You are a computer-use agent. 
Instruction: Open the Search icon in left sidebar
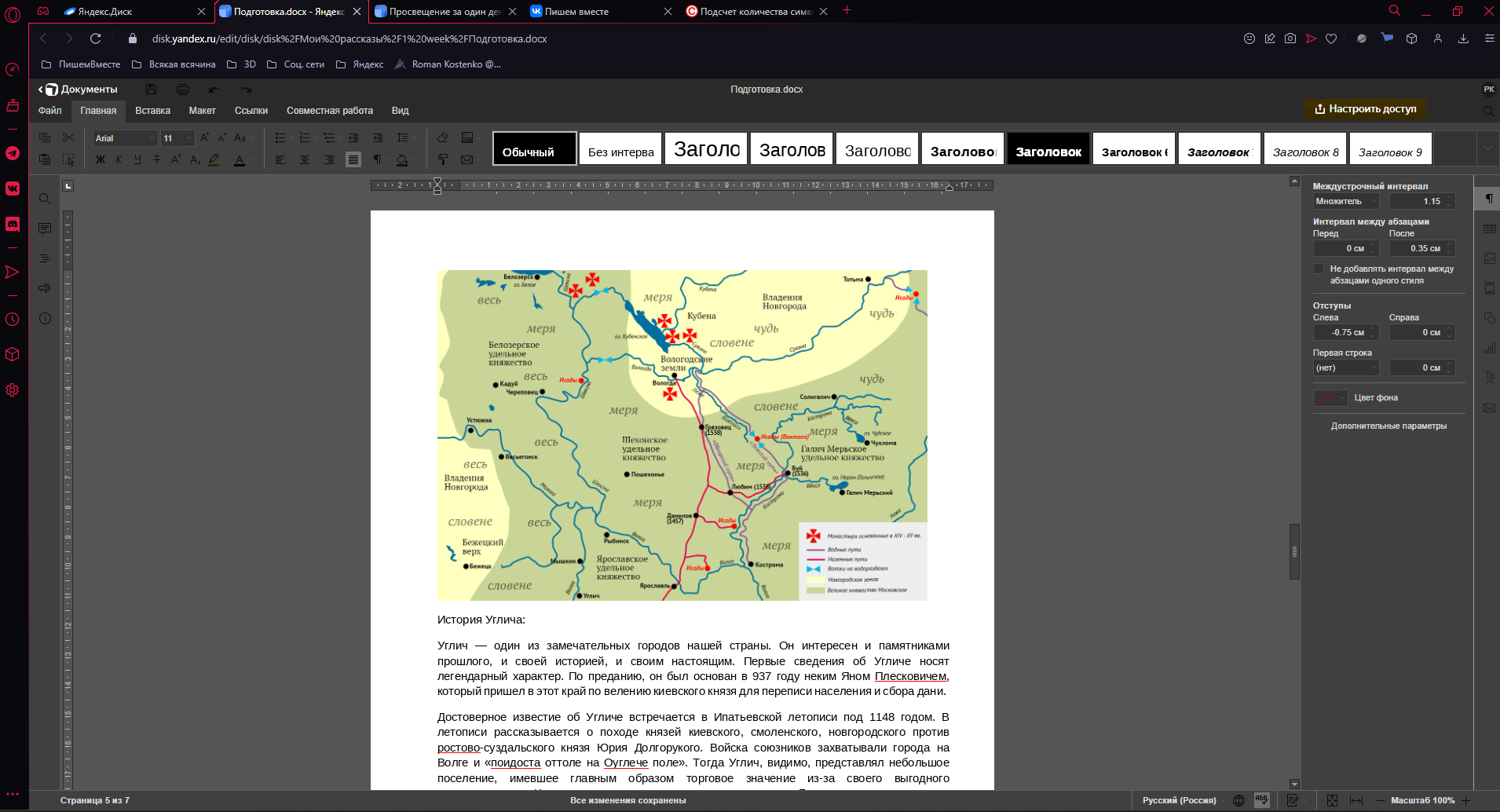45,199
